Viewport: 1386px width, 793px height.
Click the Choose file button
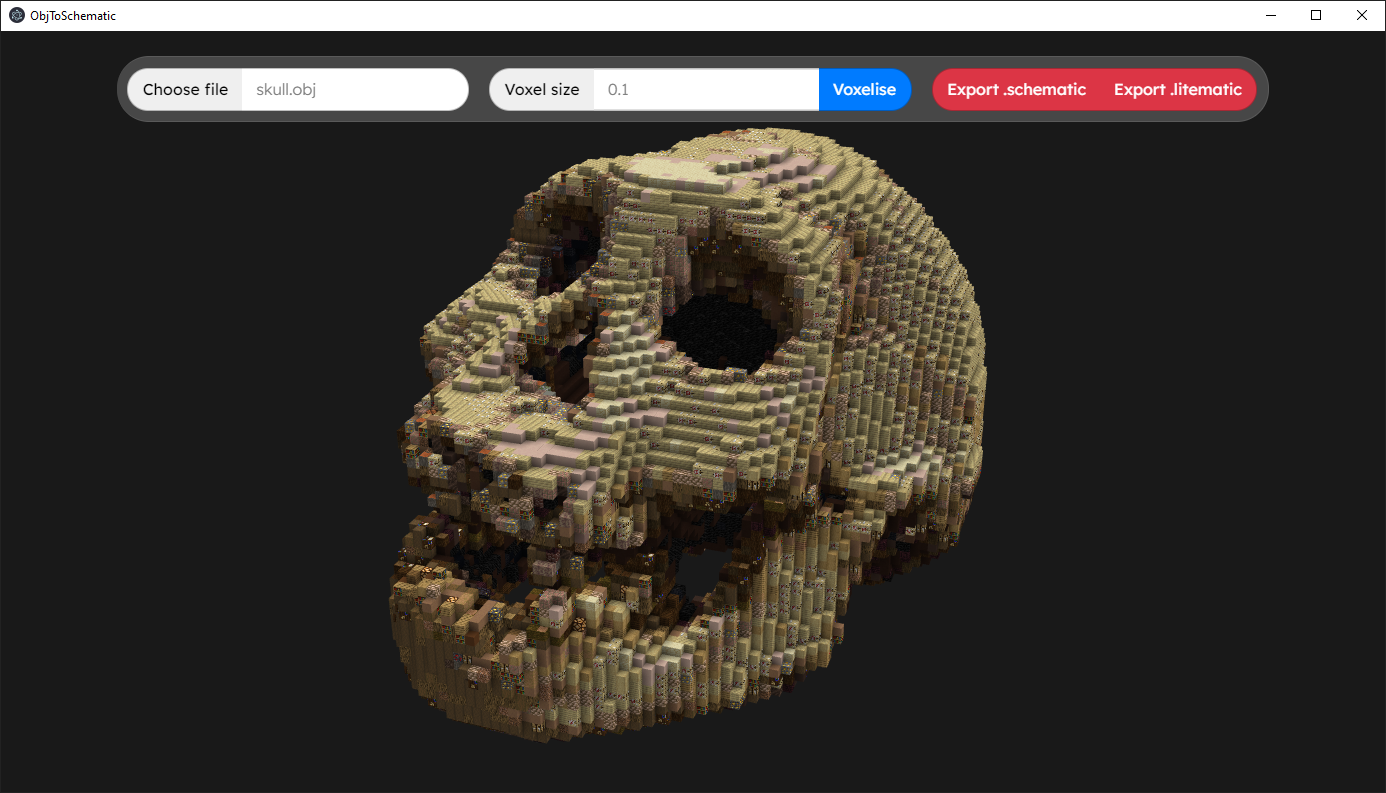click(x=185, y=90)
